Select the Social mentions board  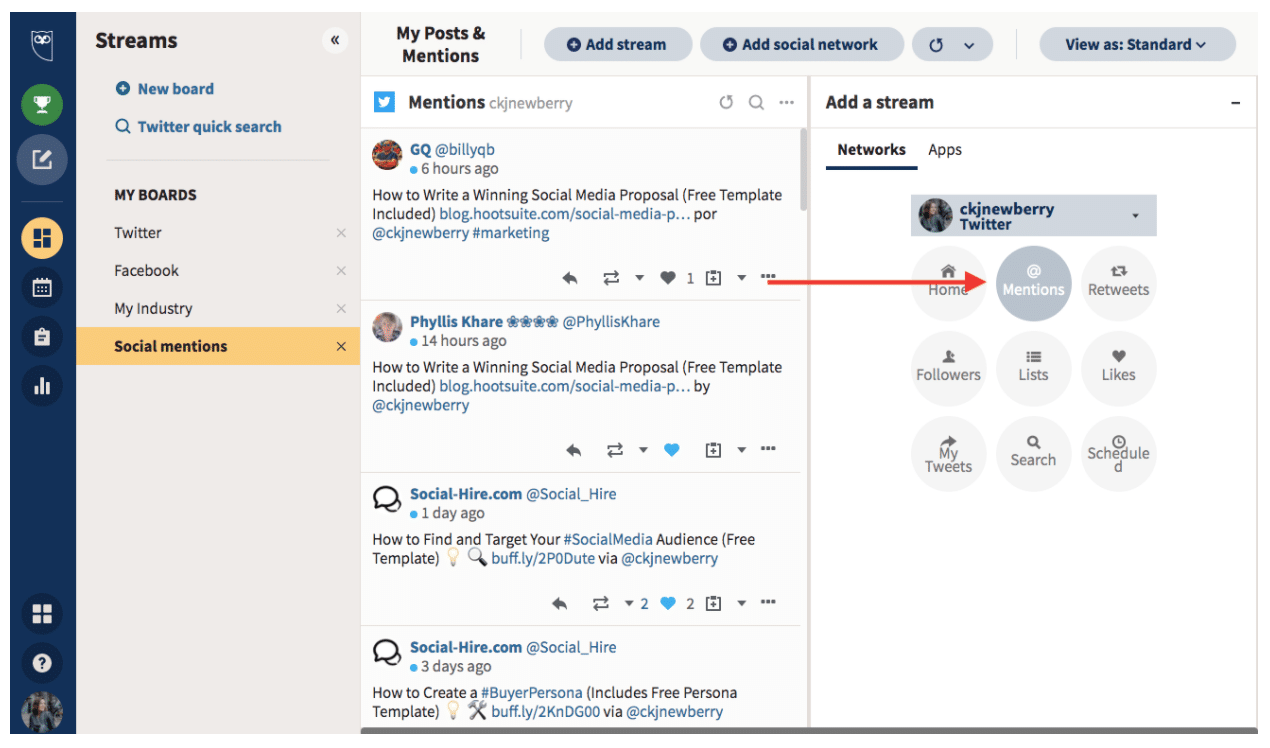(218, 347)
